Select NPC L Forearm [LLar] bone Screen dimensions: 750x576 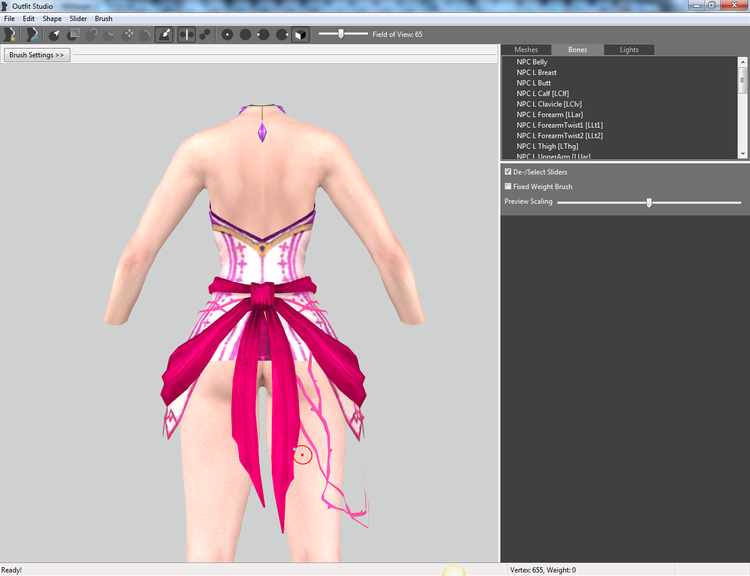coord(550,114)
